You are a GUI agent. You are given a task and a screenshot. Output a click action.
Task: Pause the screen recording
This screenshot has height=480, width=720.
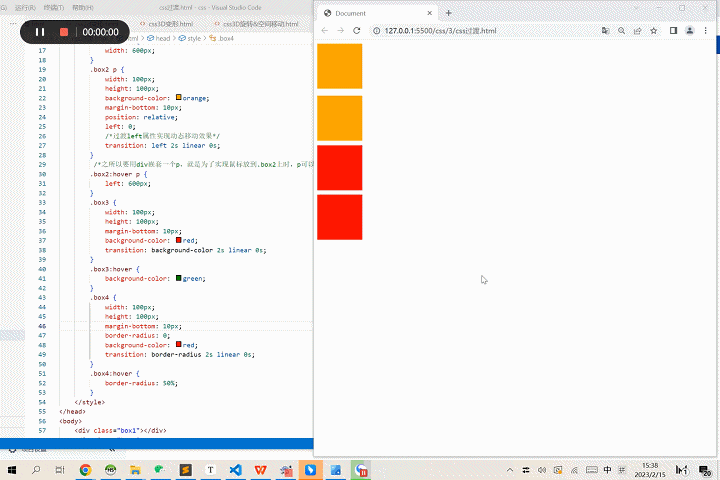(40, 32)
